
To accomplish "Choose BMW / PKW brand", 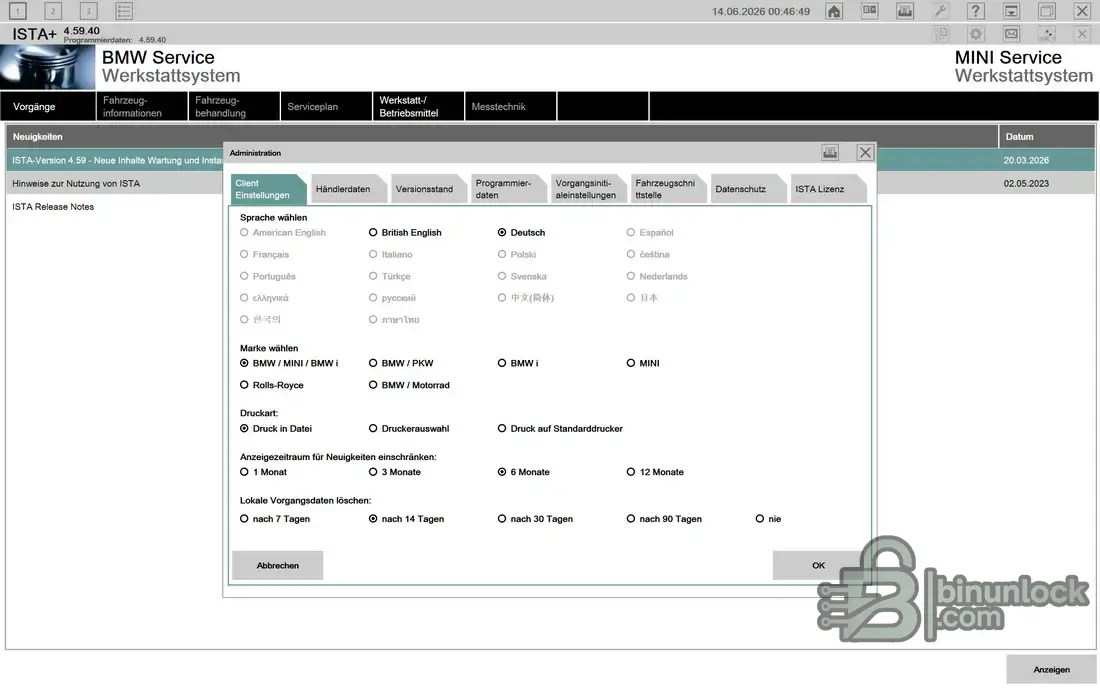I will pyautogui.click(x=401, y=363).
